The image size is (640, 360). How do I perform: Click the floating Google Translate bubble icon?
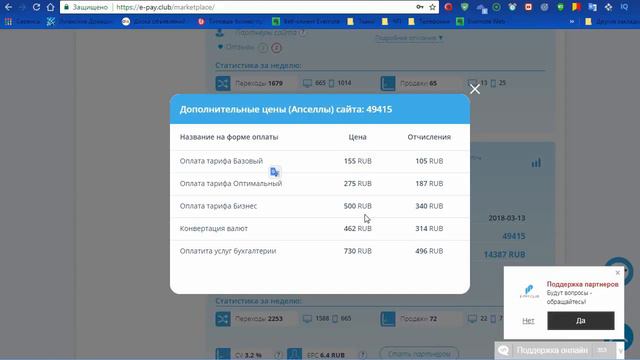(275, 172)
